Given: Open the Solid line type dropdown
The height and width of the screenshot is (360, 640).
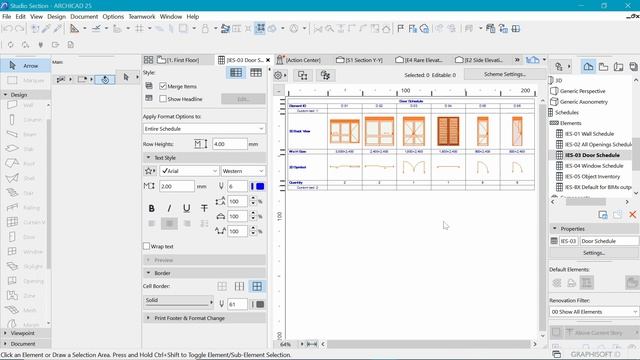Looking at the screenshot, I should click(179, 301).
